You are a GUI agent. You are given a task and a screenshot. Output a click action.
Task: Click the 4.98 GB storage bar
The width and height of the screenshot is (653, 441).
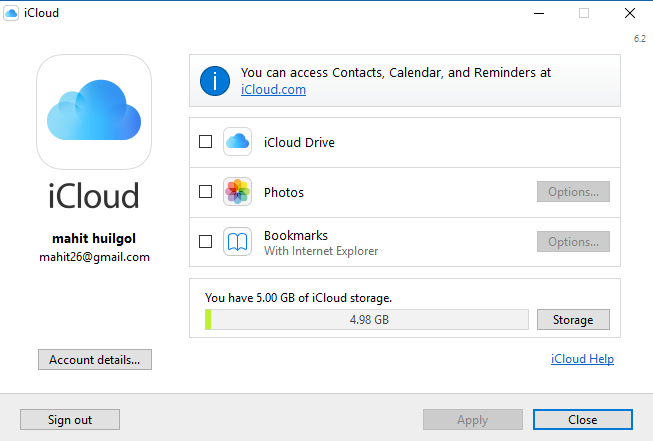pyautogui.click(x=368, y=320)
